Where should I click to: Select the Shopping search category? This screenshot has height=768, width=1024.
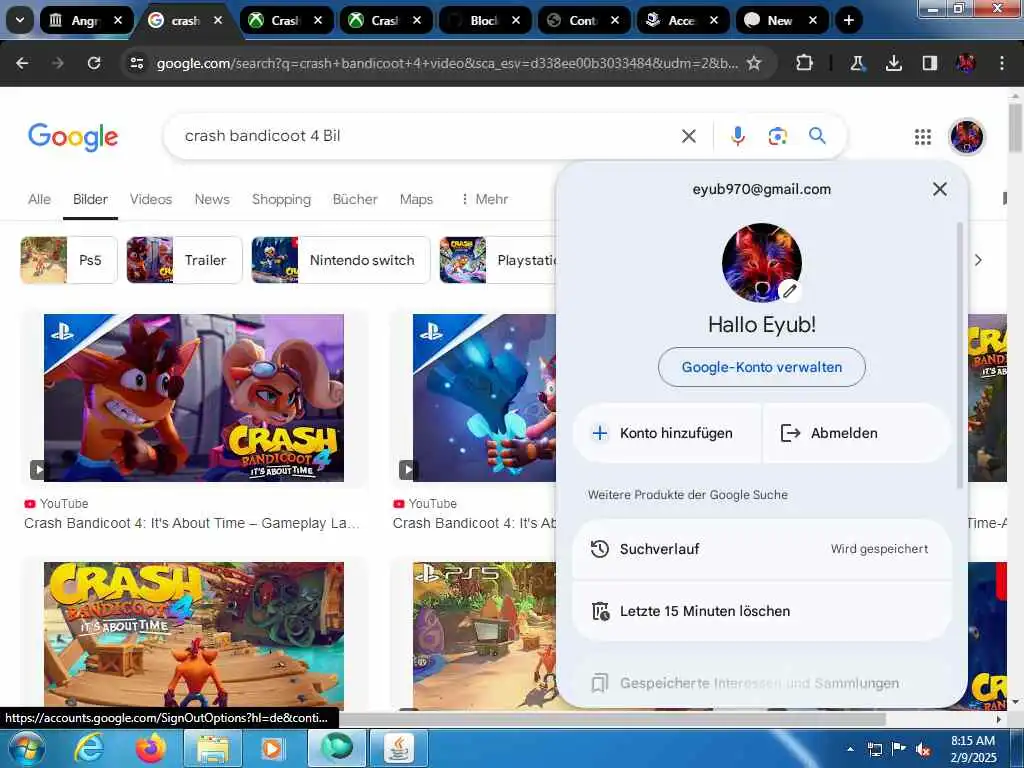coord(281,199)
